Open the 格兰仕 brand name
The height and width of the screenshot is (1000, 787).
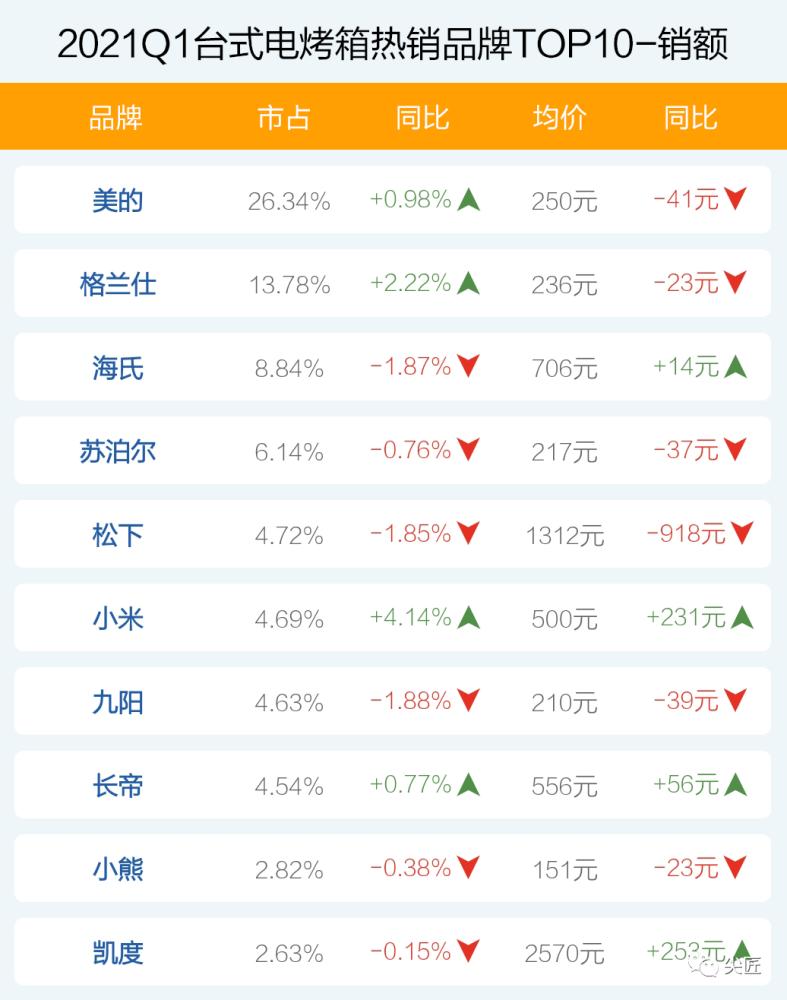point(118,285)
